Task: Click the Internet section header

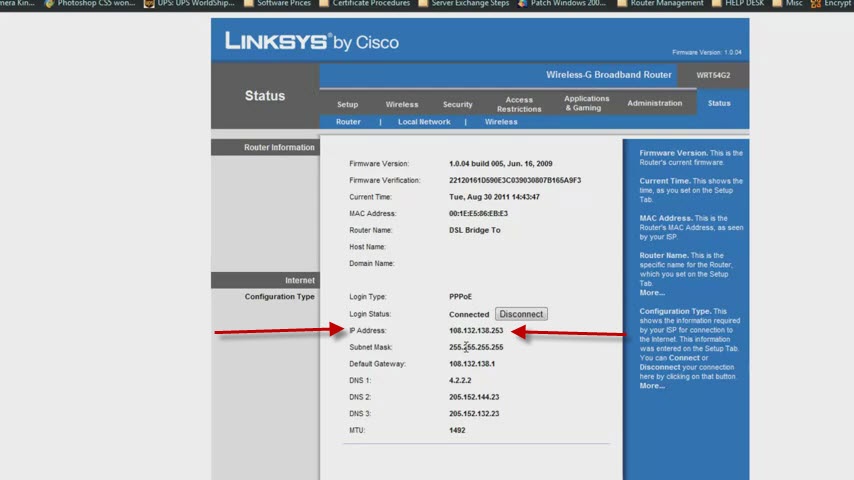Action: click(300, 280)
